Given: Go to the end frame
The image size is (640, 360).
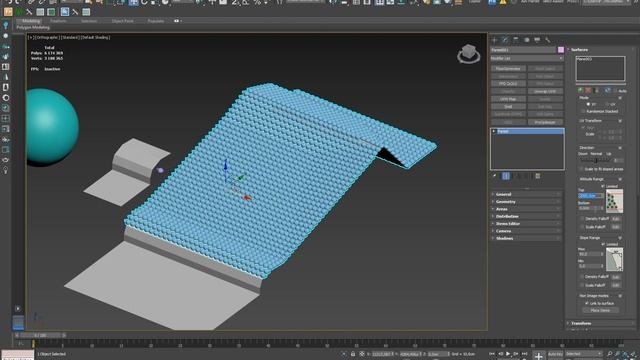Looking at the screenshot, I should point(524,354).
